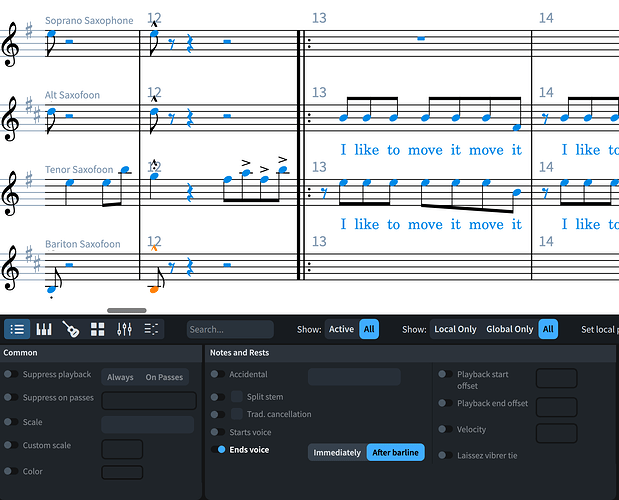Select the bar rest in Soprano bar 13
Screen dimensions: 619x500
click(x=421, y=38)
